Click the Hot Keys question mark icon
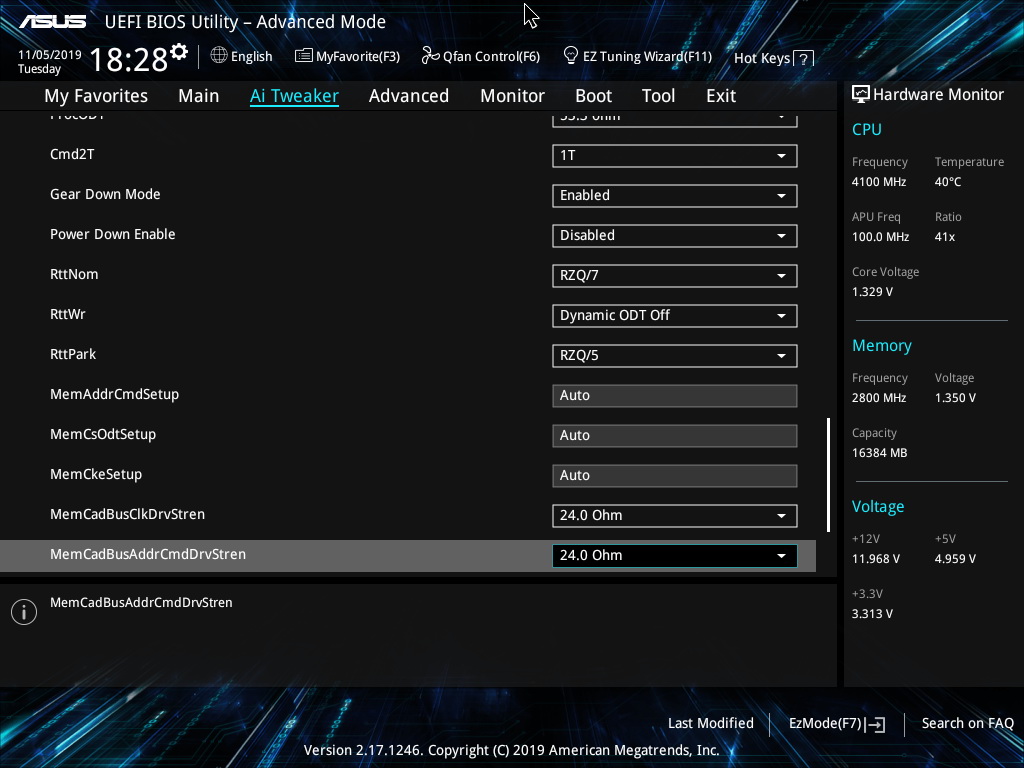 click(x=804, y=59)
